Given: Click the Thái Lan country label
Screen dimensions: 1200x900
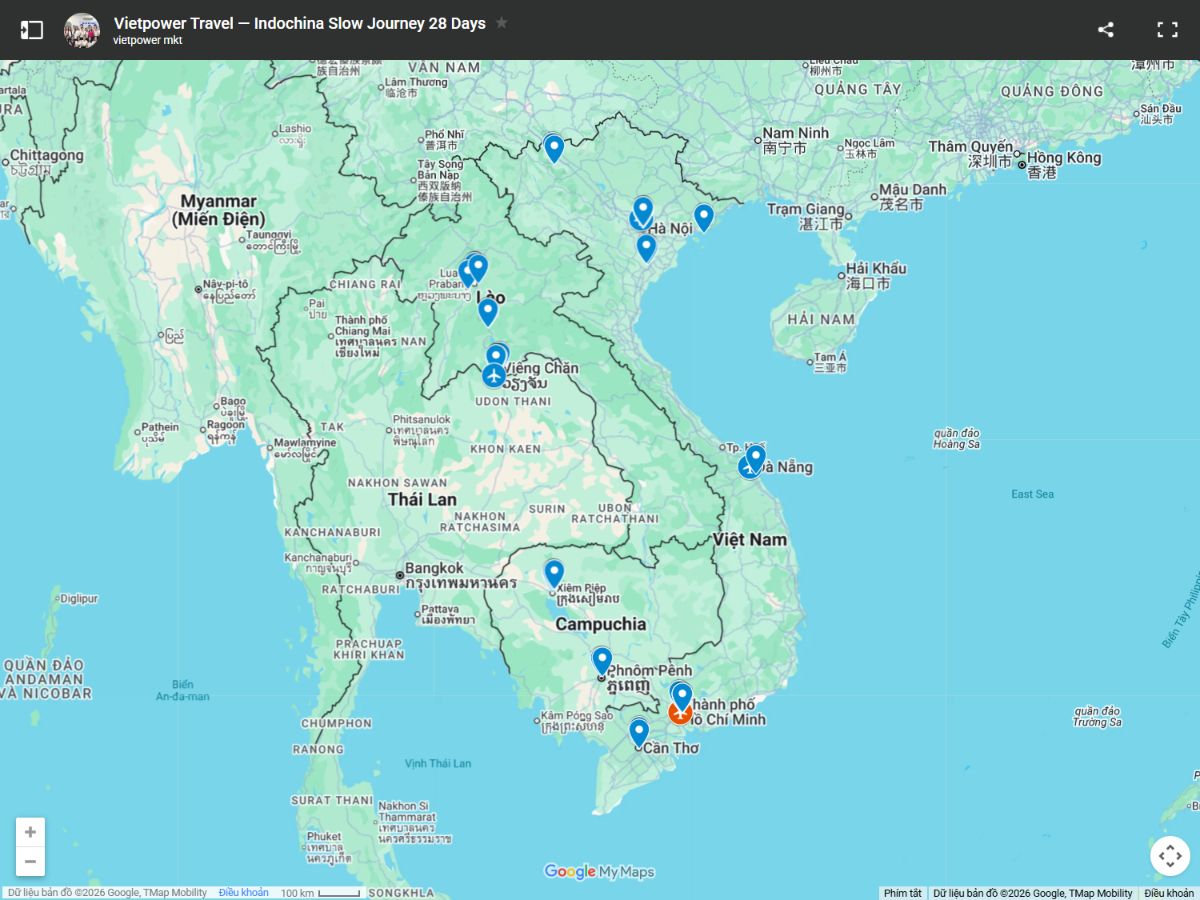Looking at the screenshot, I should (x=422, y=499).
